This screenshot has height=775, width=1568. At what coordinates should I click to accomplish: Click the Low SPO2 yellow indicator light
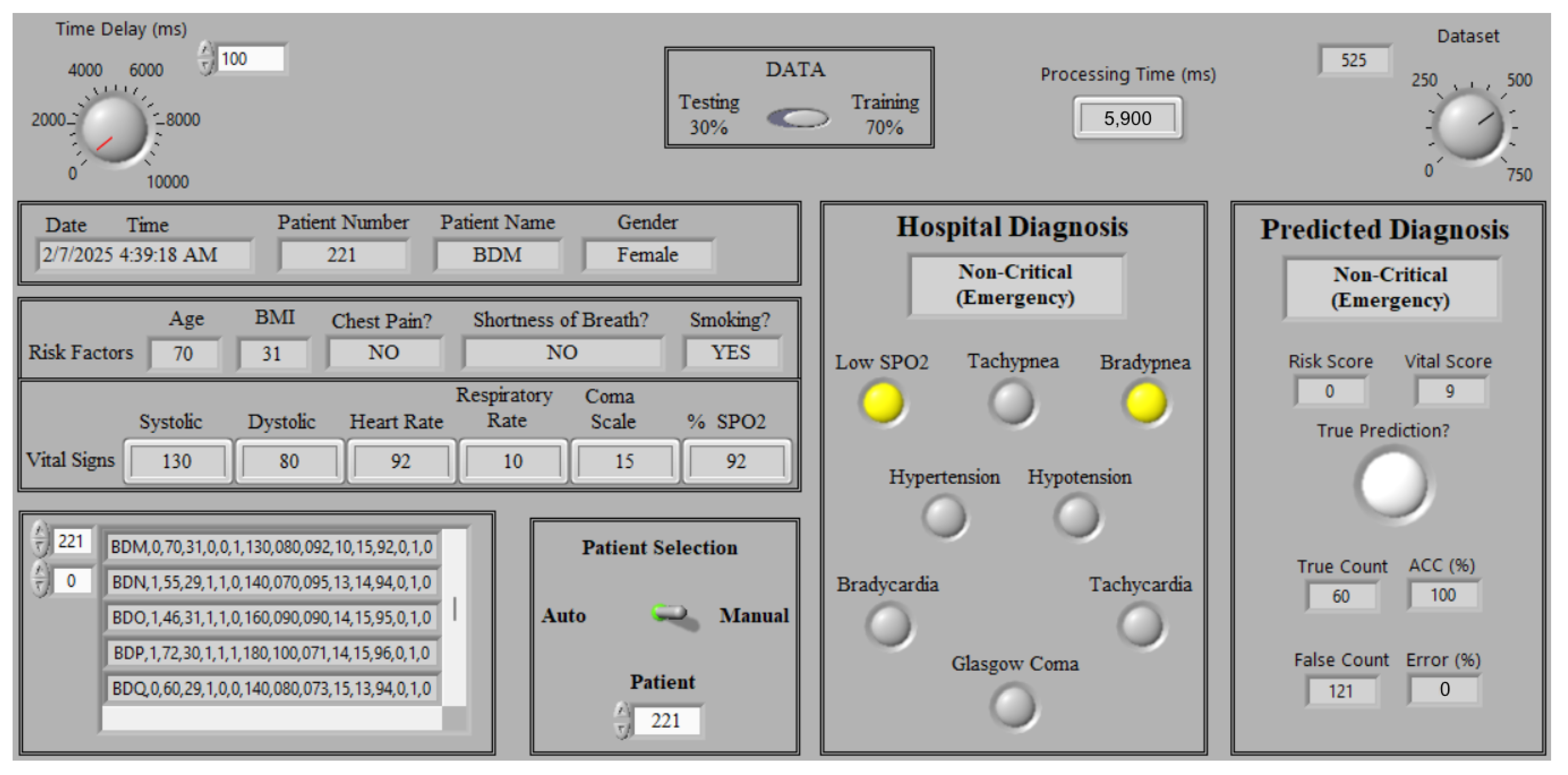click(x=883, y=402)
